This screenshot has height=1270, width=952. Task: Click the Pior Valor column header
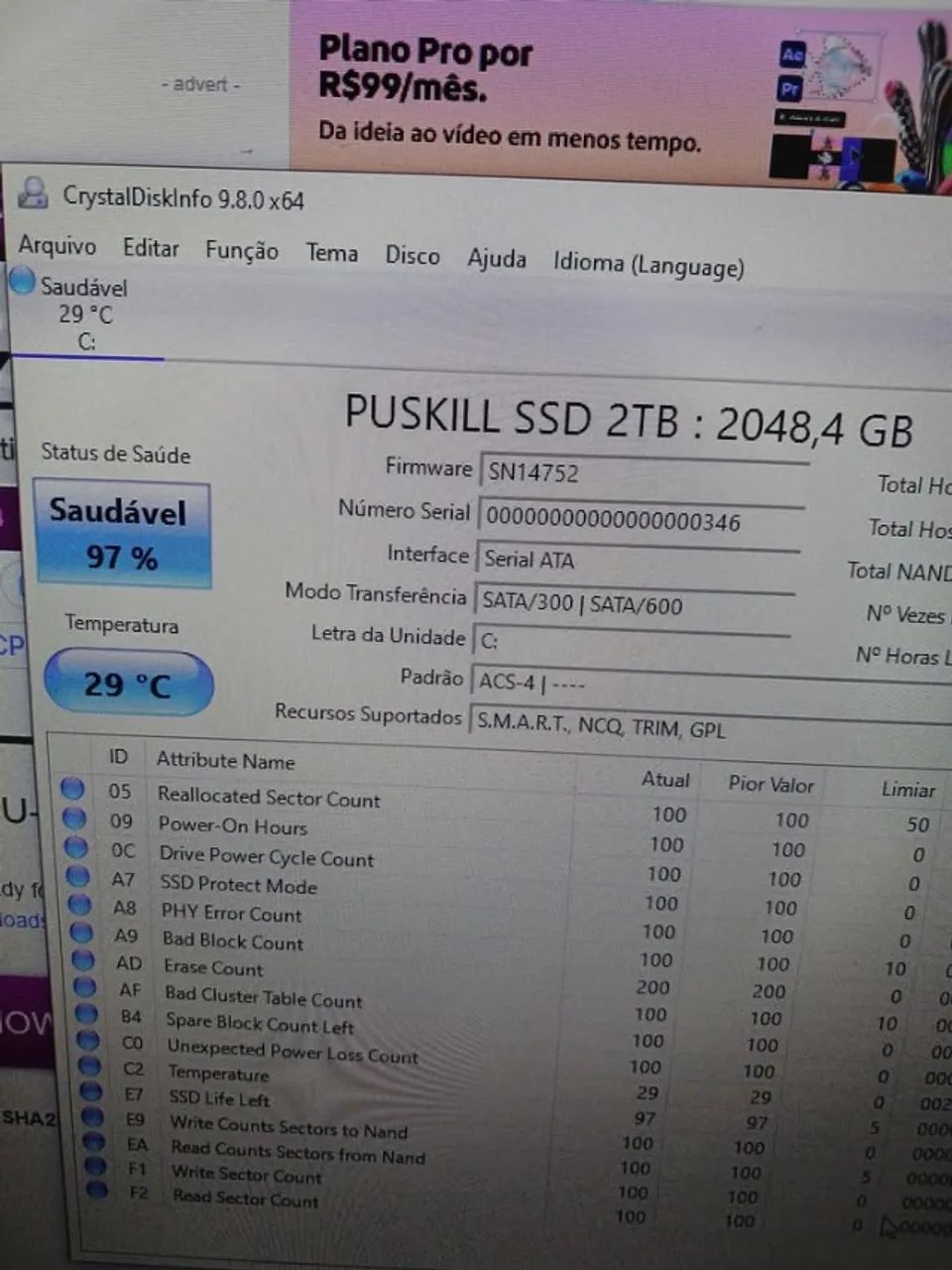click(x=771, y=784)
